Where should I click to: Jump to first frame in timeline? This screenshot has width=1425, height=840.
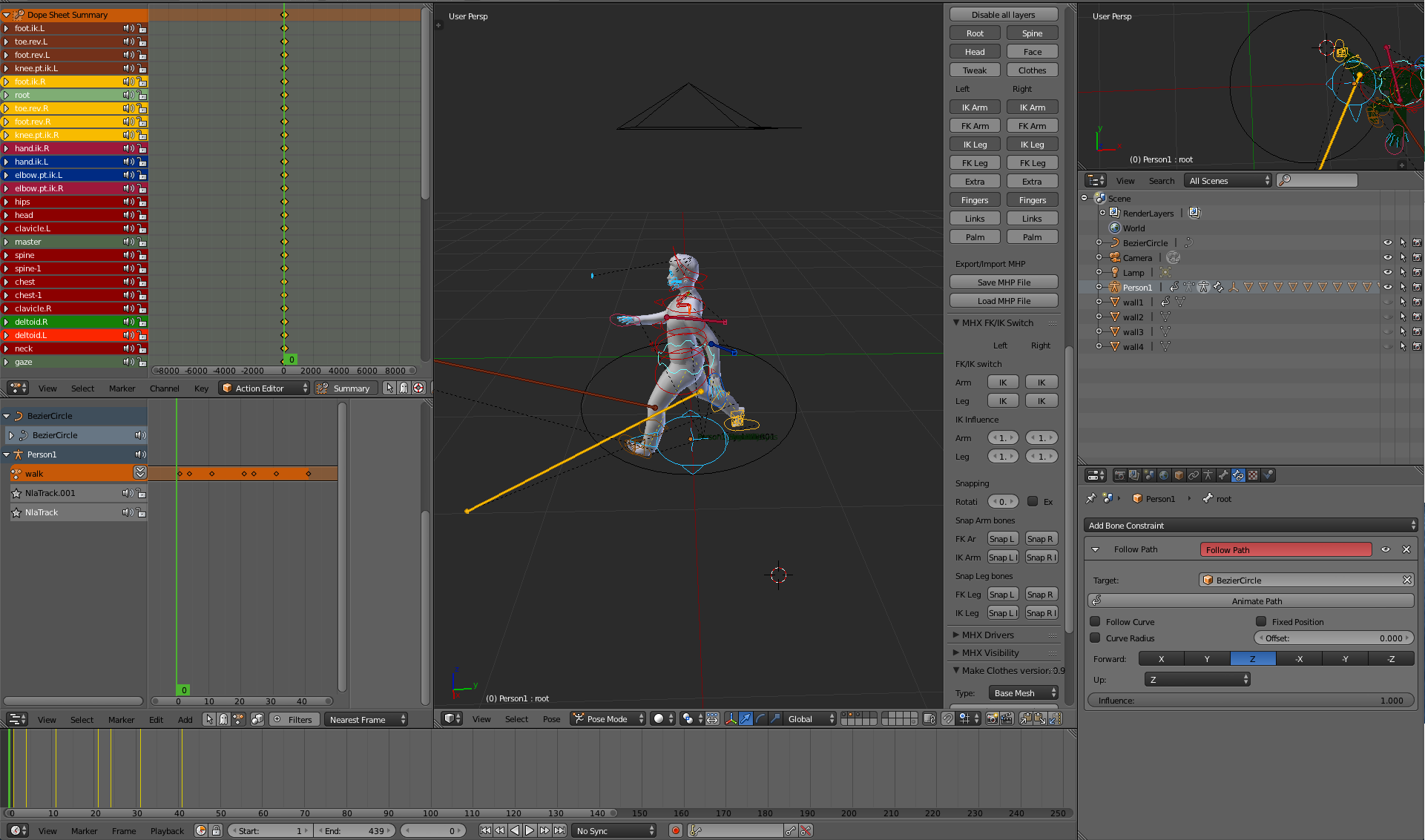click(485, 830)
